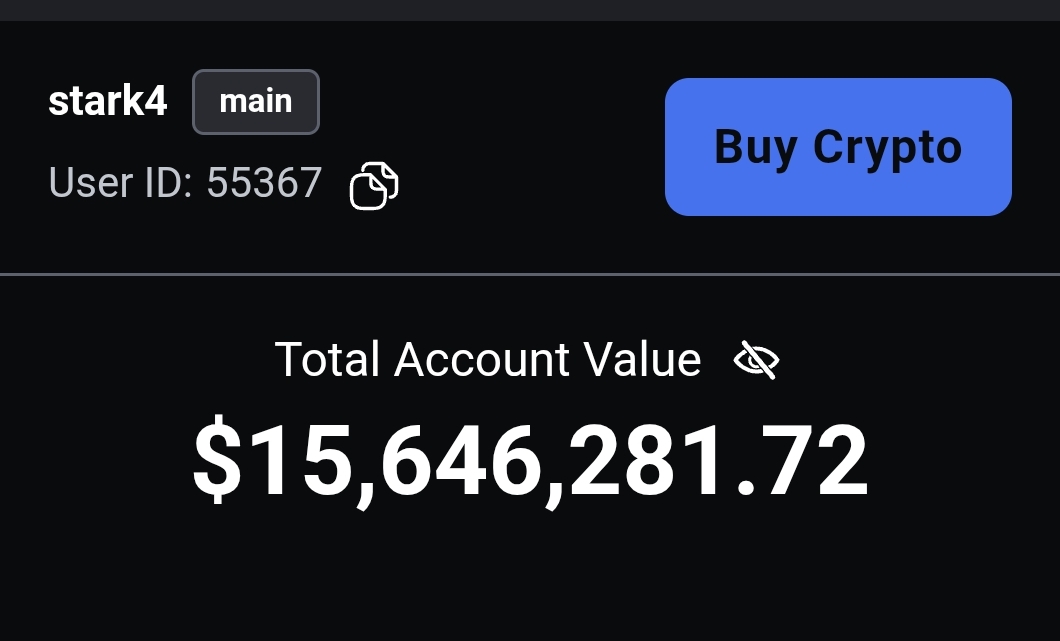Click the Total Account Value label
Screen dimensions: 1060x641
click(x=488, y=359)
